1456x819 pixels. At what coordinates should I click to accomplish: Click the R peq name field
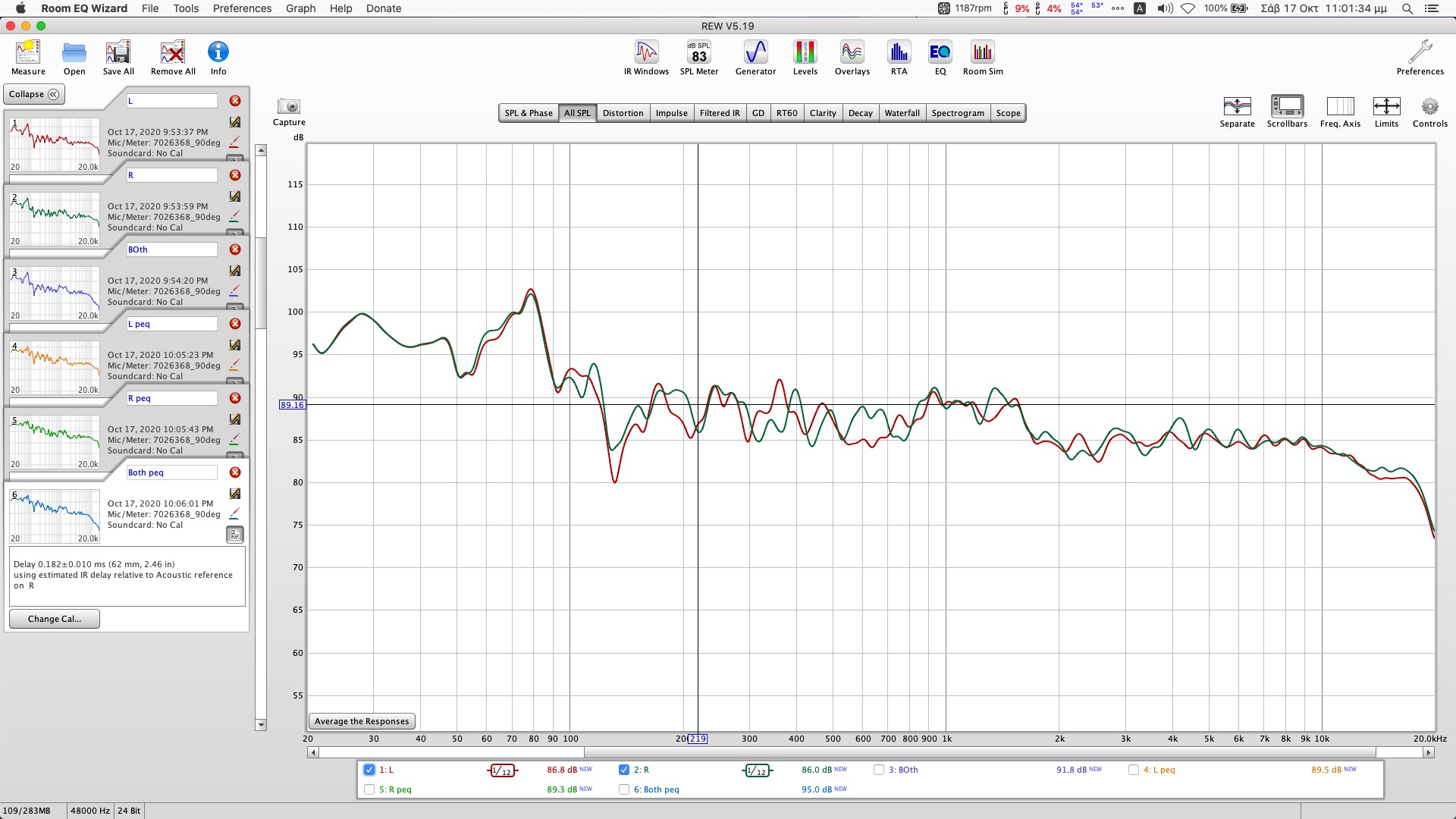(171, 398)
